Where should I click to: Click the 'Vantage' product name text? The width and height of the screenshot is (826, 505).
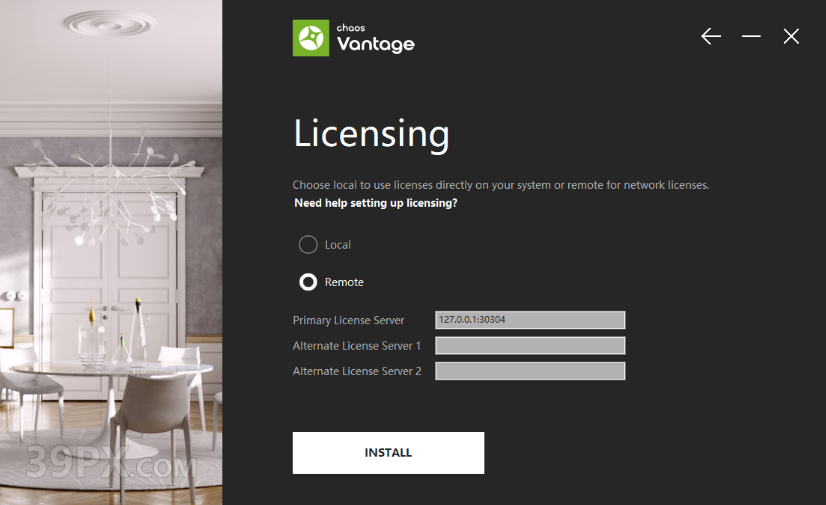coord(376,44)
